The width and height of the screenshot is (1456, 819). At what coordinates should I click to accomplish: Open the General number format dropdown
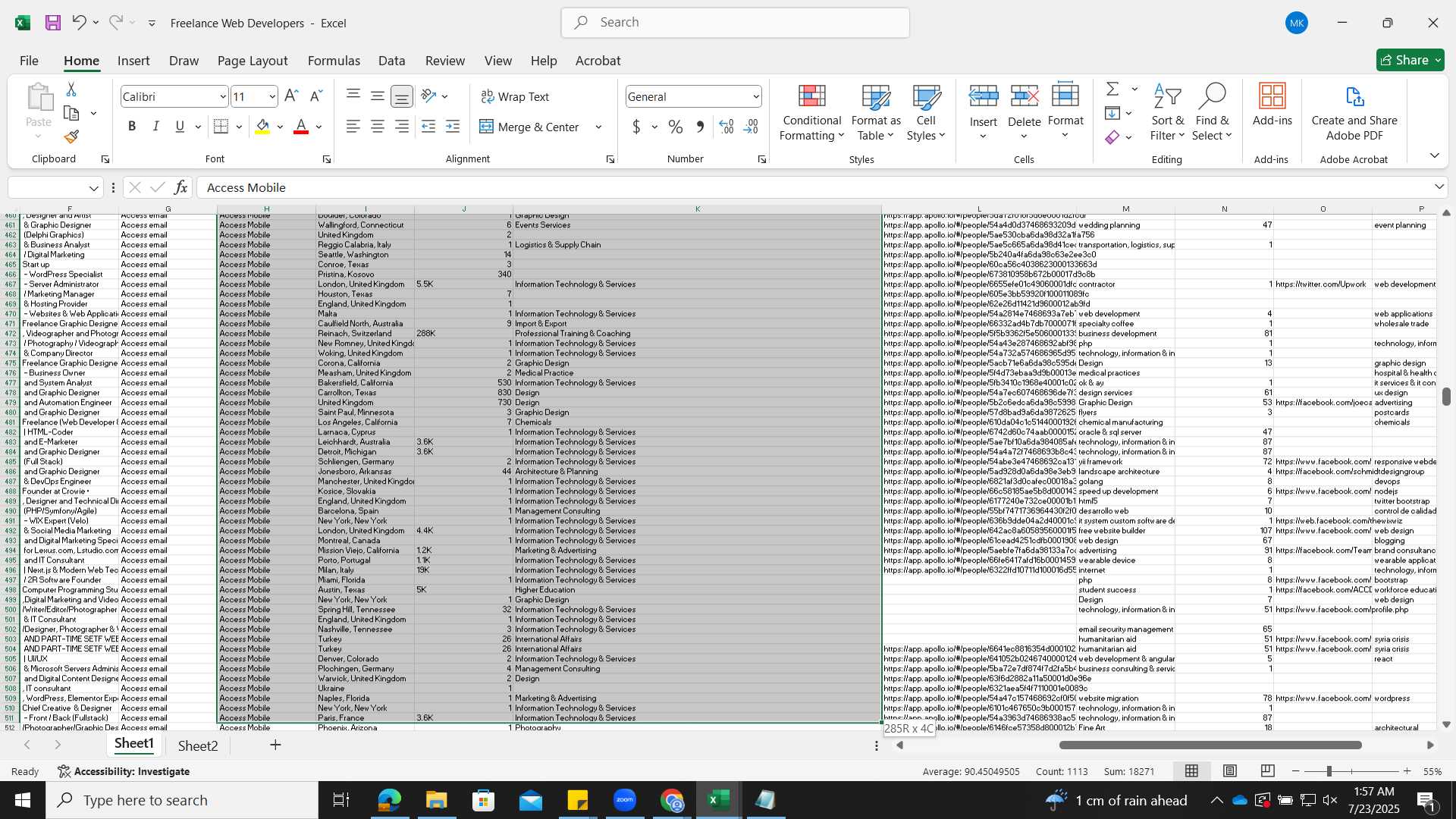click(756, 96)
